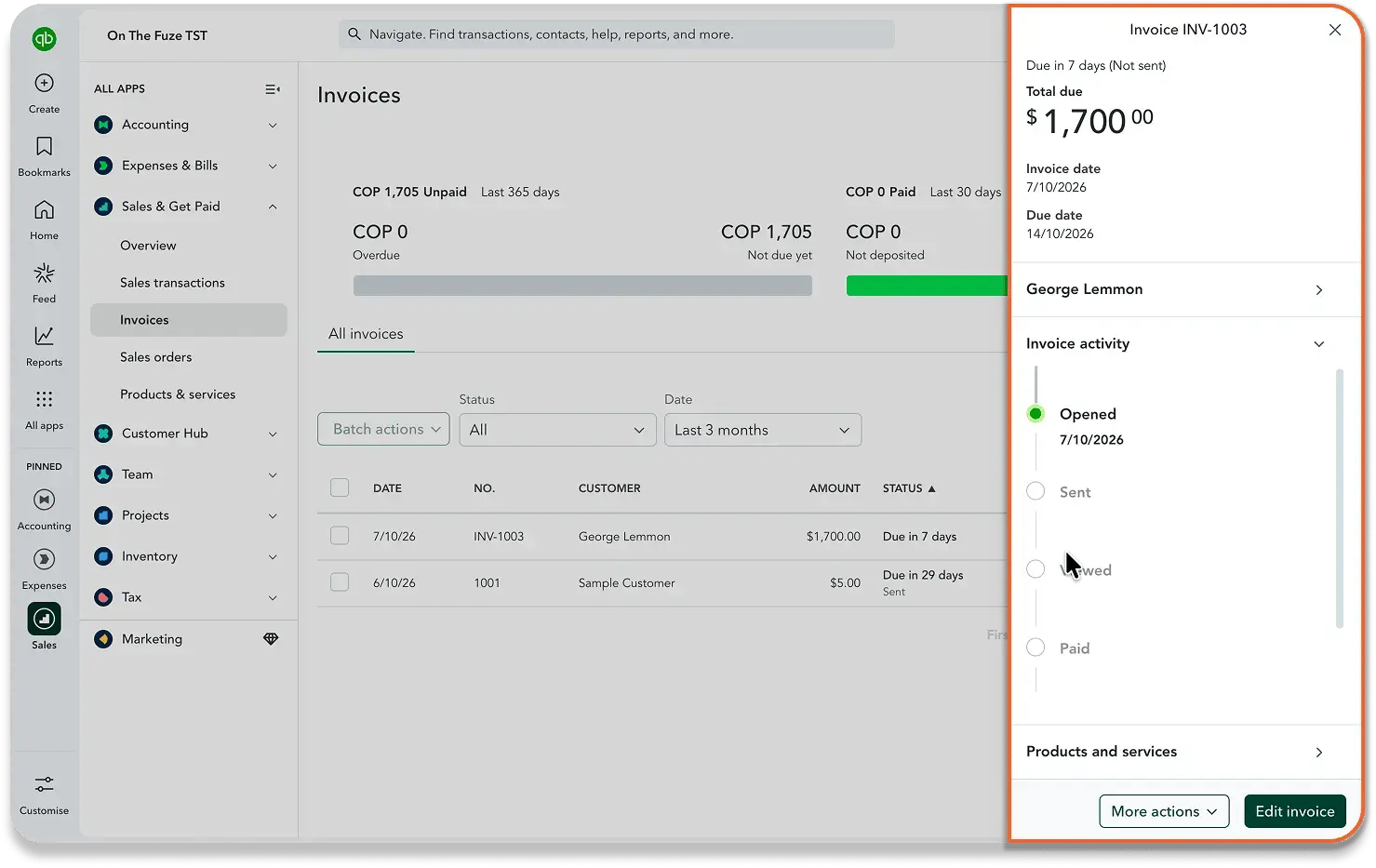Collapse the Invoice activity section
The image size is (1376, 868).
click(1318, 344)
